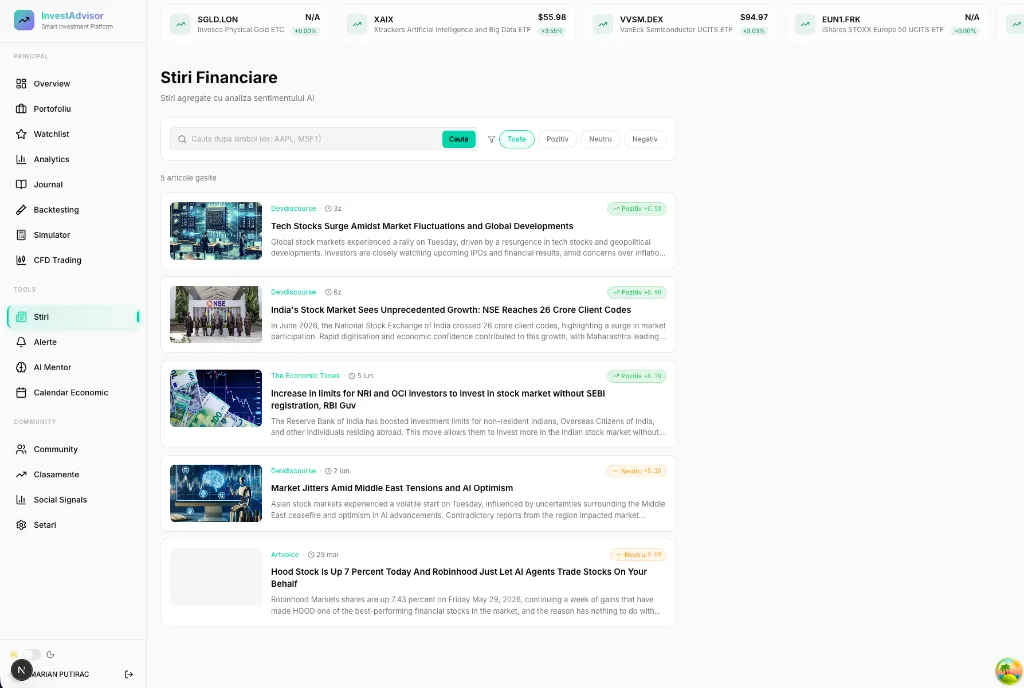Open Tech Stocks Surge article headline
Screen dimensions: 1024x688
point(422,226)
